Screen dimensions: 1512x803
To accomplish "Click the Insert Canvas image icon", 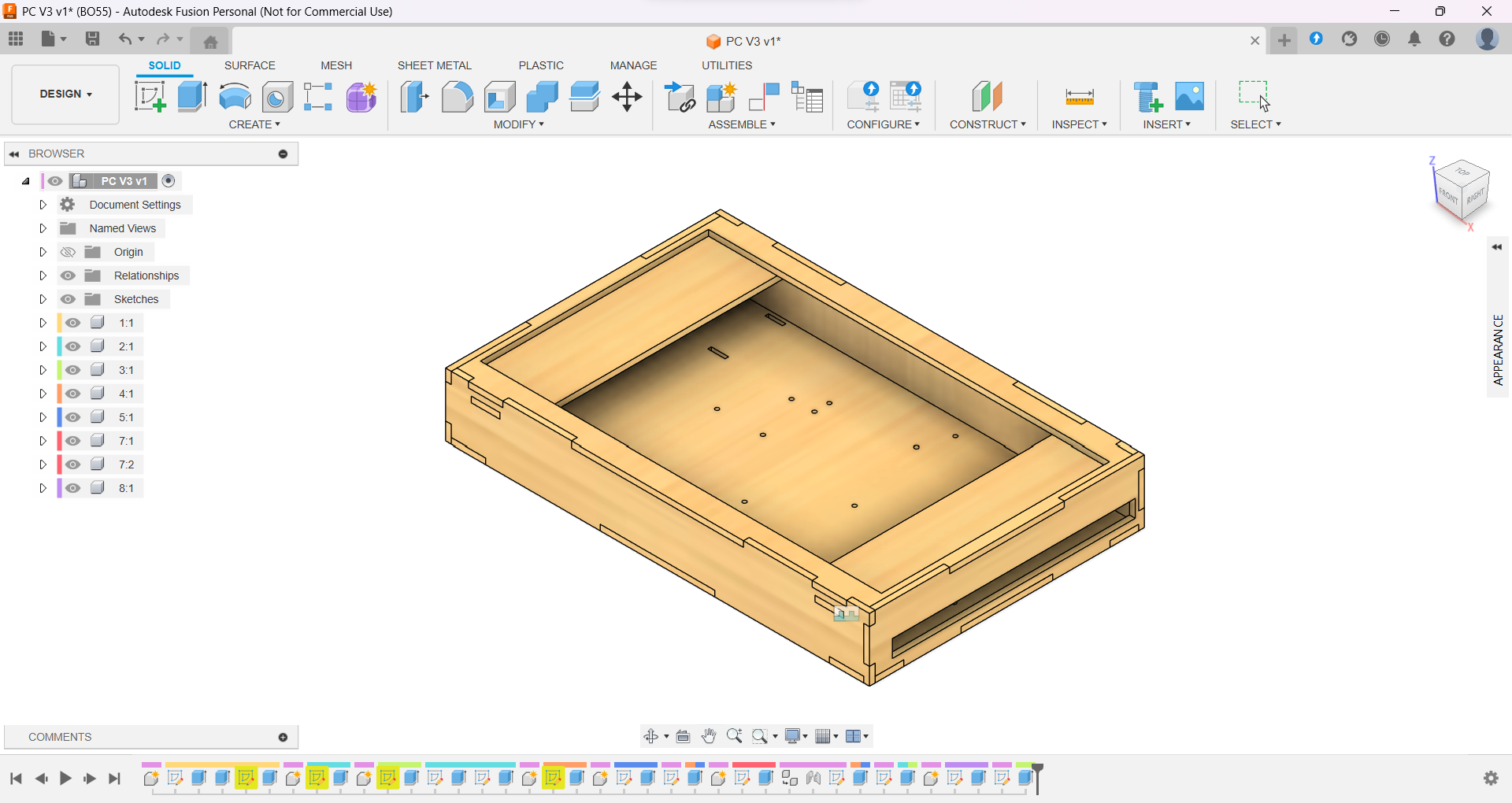I will [x=1189, y=97].
